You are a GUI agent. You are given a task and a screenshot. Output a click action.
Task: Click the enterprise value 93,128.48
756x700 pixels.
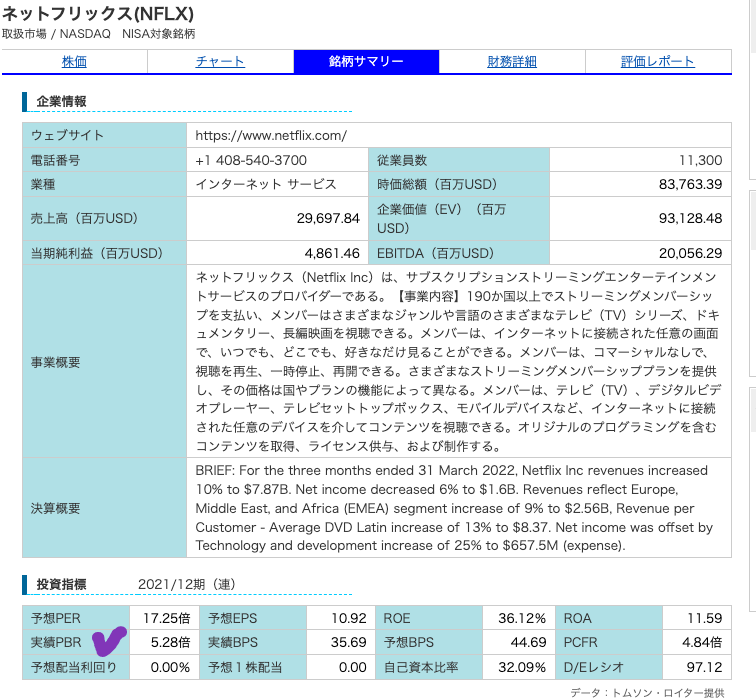click(x=690, y=218)
